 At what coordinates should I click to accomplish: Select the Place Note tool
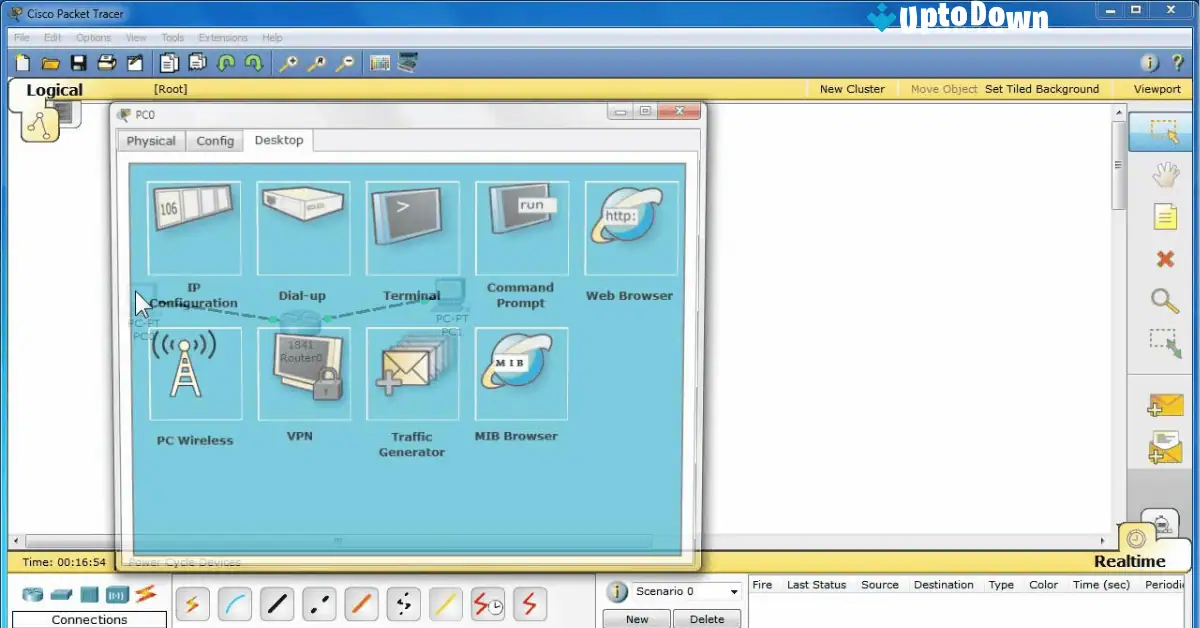(1163, 215)
